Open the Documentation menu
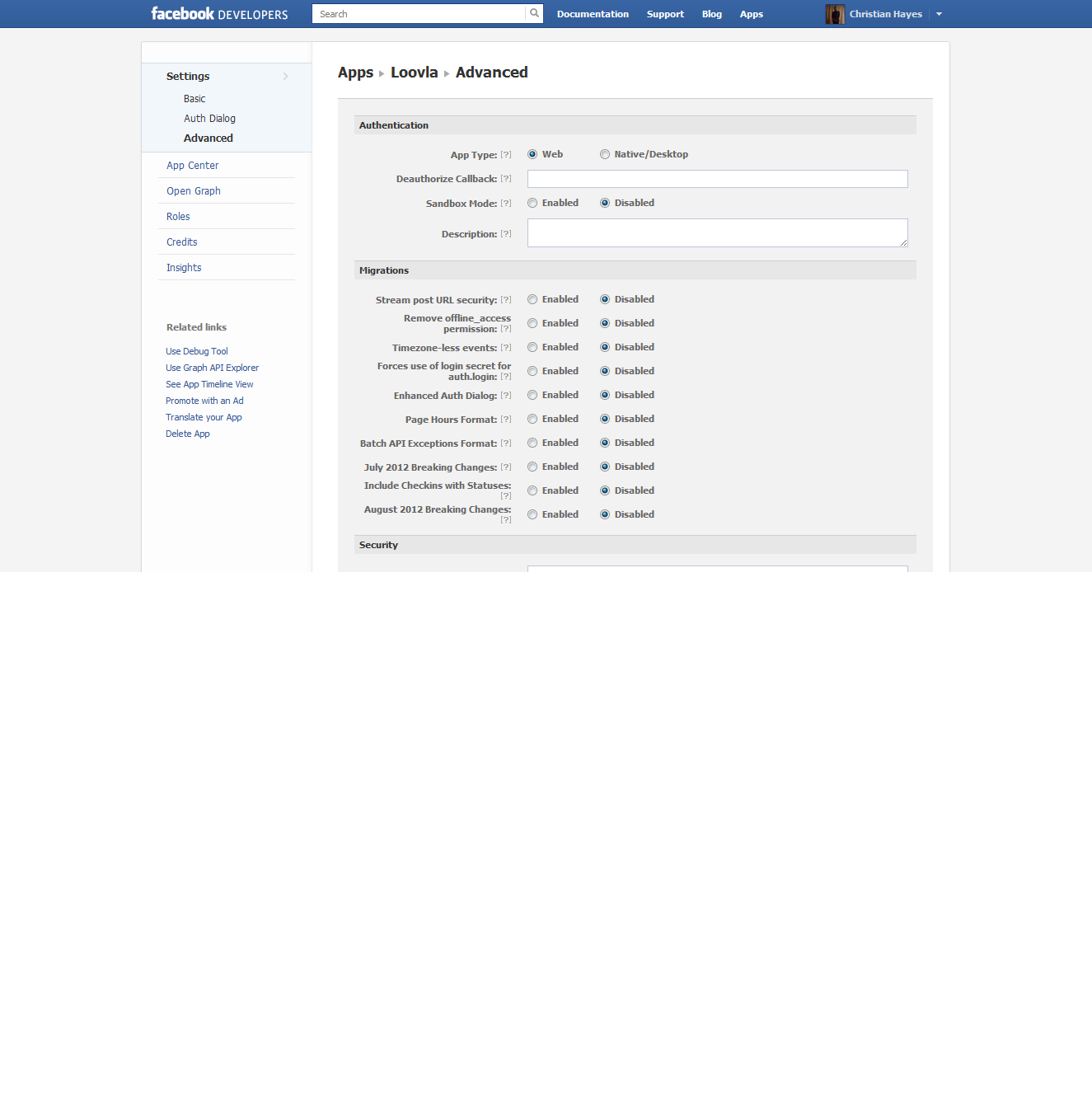The image size is (1092, 1112). pyautogui.click(x=593, y=14)
